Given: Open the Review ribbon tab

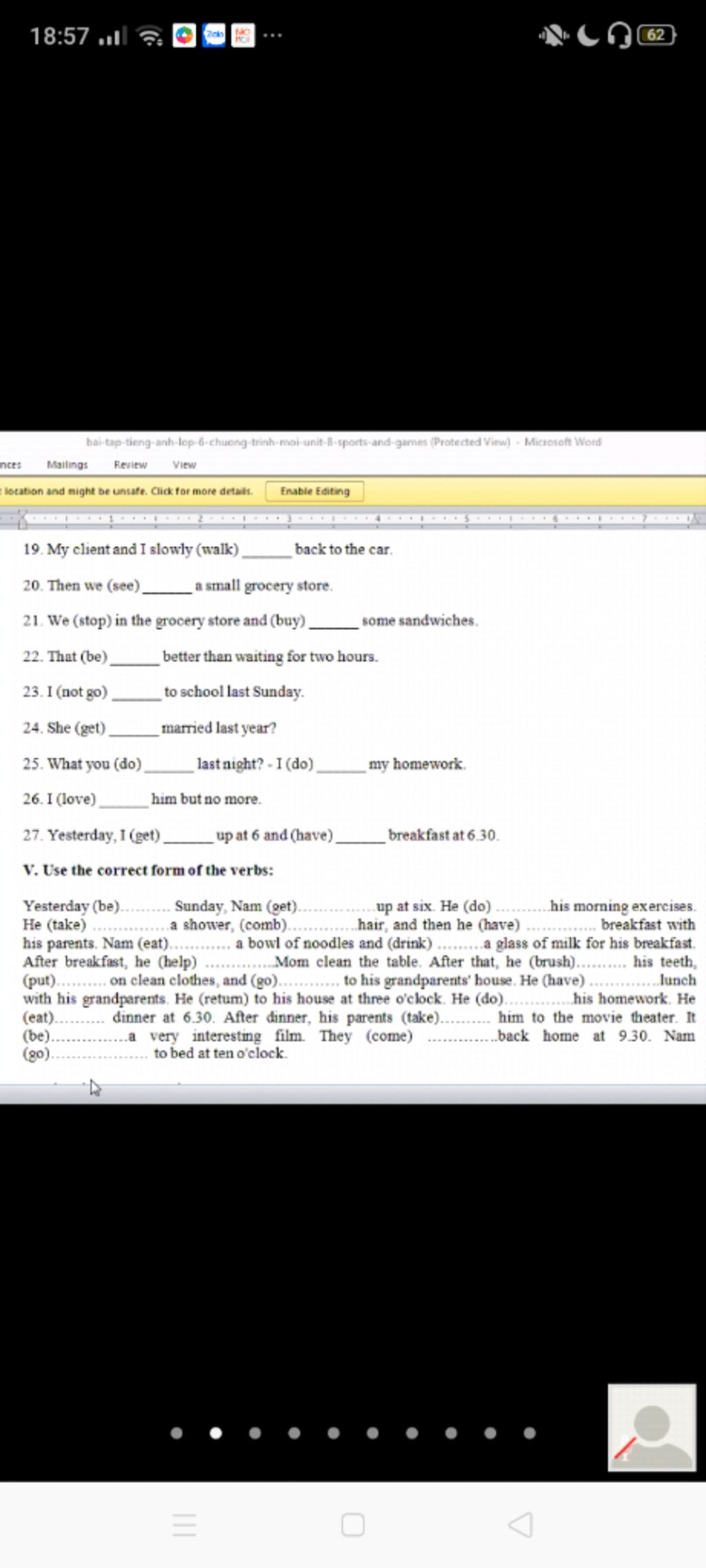Looking at the screenshot, I should click(130, 465).
